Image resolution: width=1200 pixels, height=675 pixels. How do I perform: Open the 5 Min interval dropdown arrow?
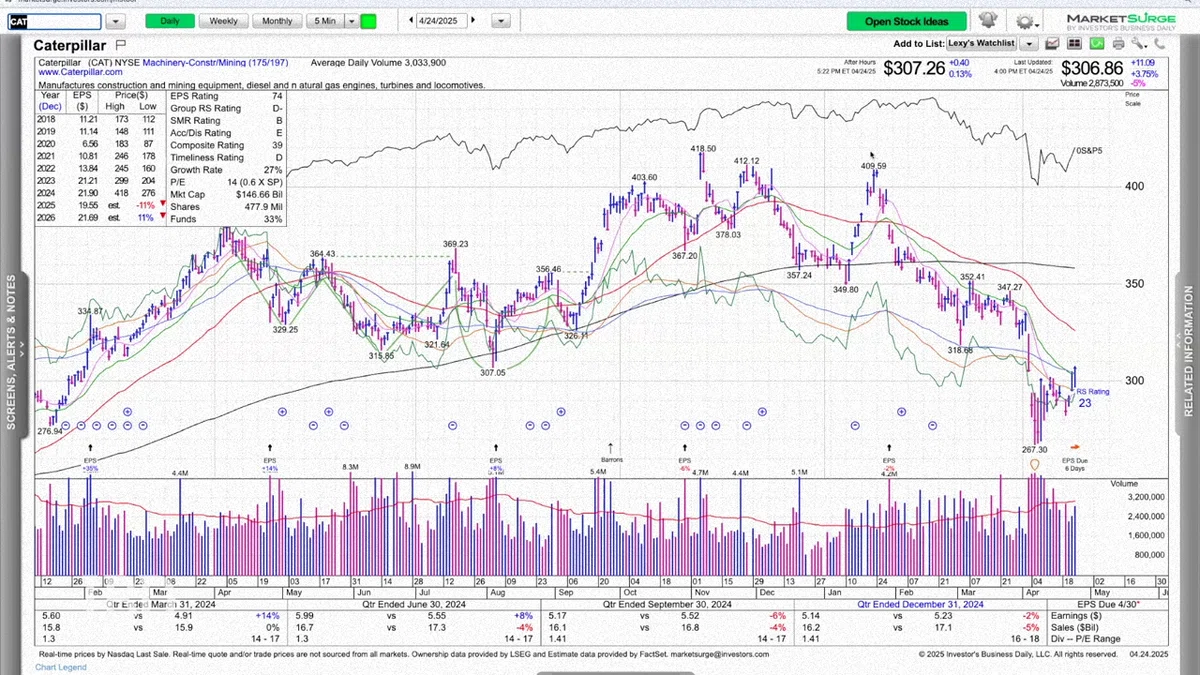pyautogui.click(x=350, y=20)
